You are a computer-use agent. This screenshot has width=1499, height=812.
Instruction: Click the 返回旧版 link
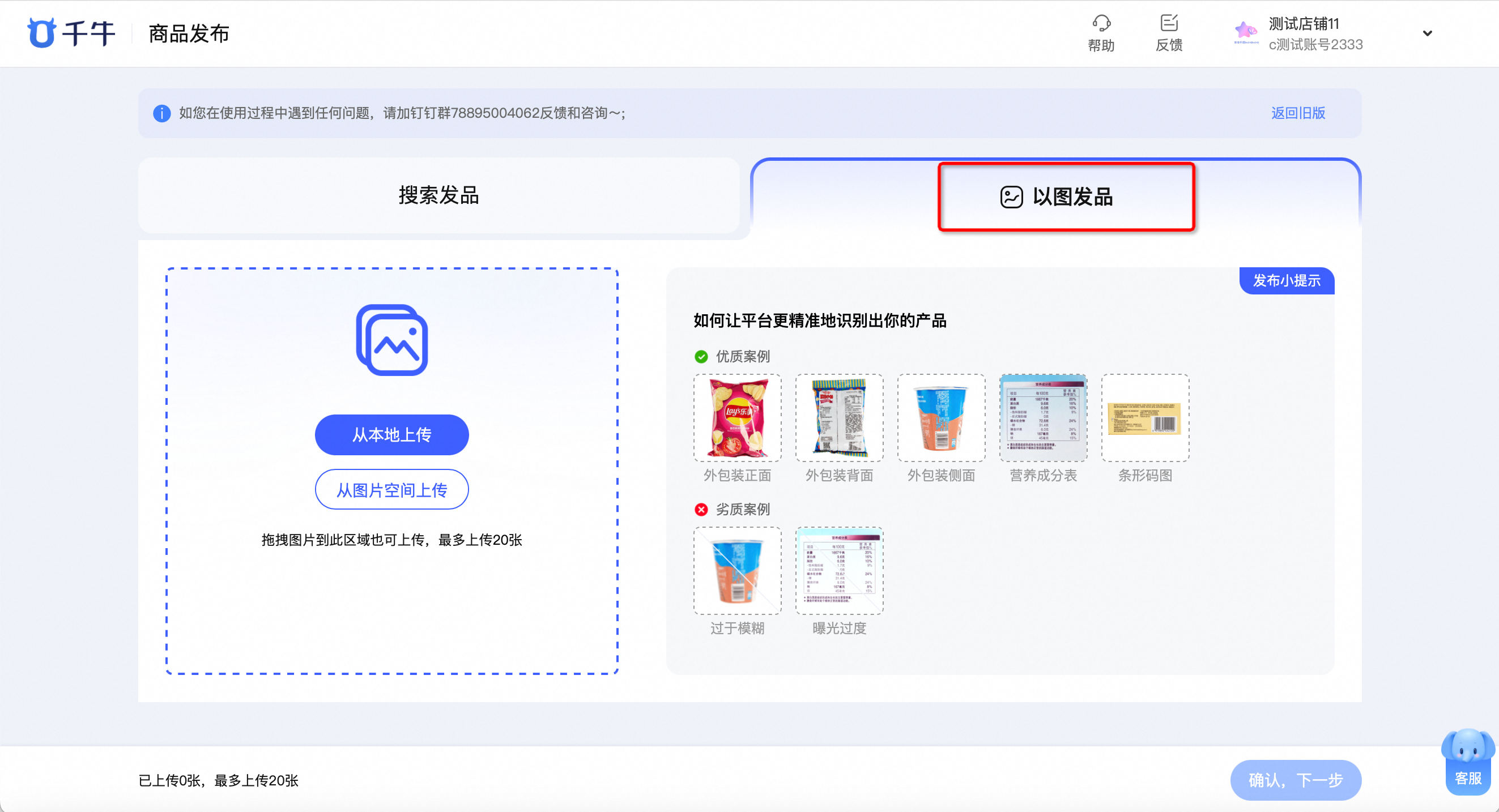[x=1298, y=113]
